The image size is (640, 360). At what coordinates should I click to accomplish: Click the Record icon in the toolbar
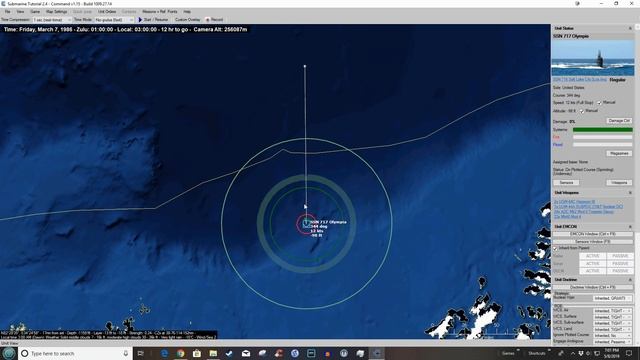pyautogui.click(x=207, y=20)
